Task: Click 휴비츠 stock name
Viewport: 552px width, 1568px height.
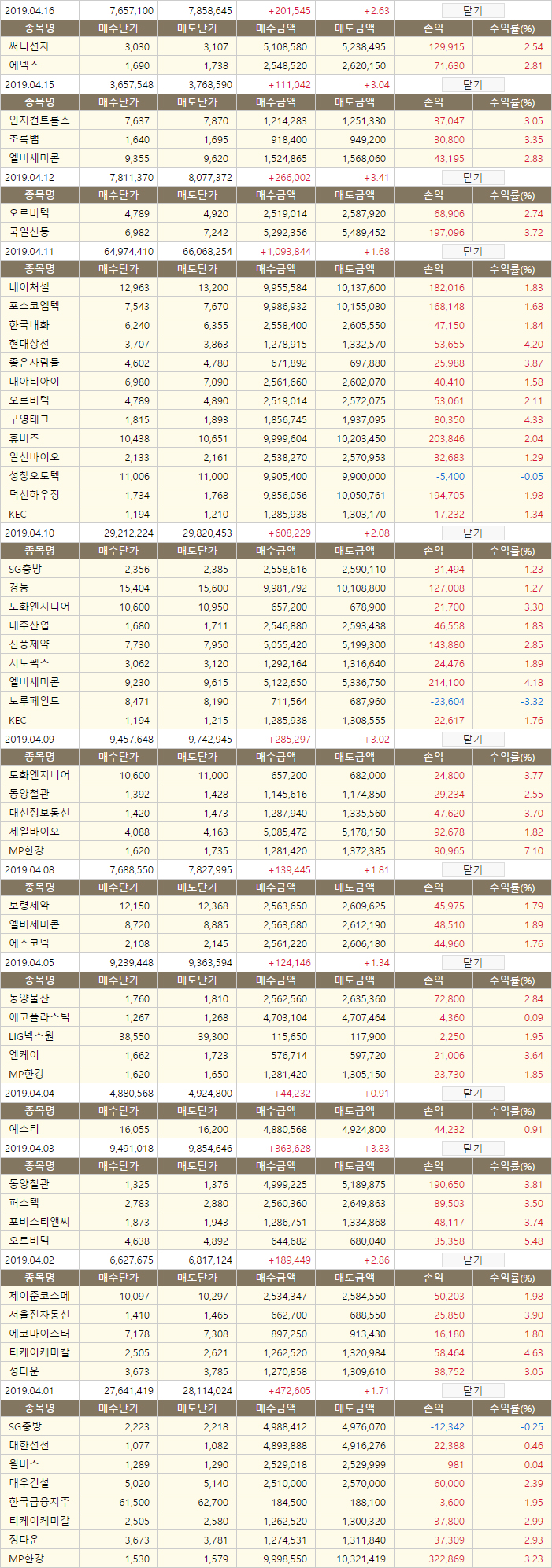Action: (24, 439)
